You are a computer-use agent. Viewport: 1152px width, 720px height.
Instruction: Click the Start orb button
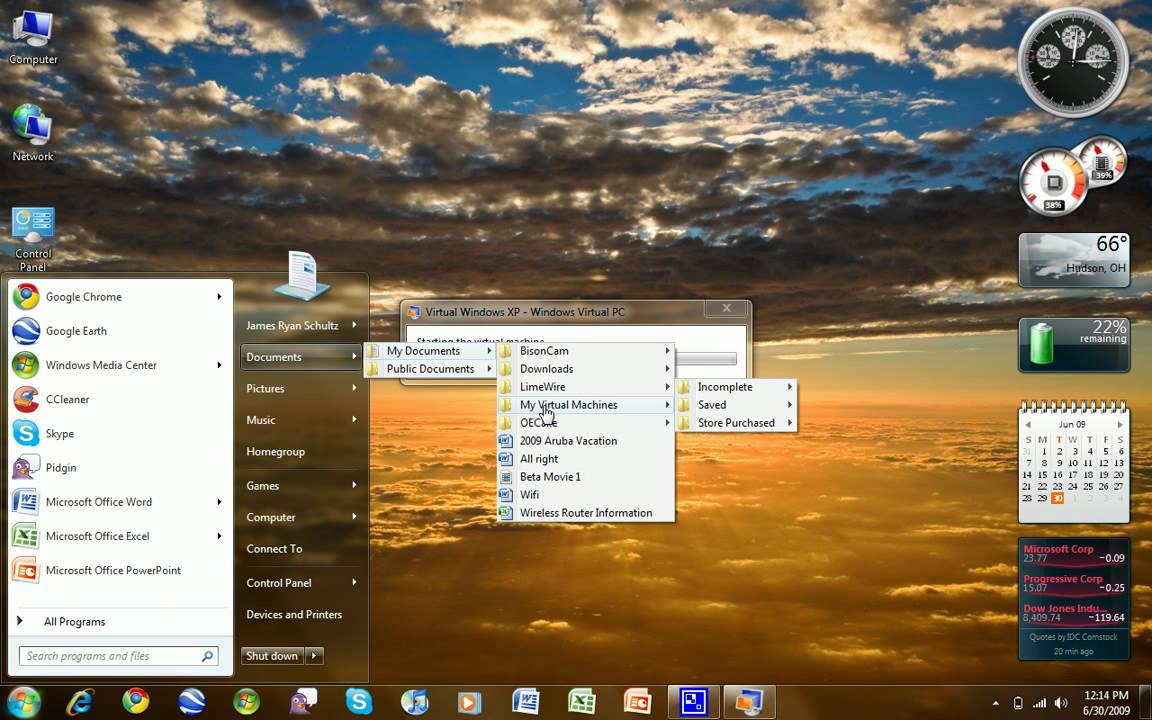tap(24, 702)
